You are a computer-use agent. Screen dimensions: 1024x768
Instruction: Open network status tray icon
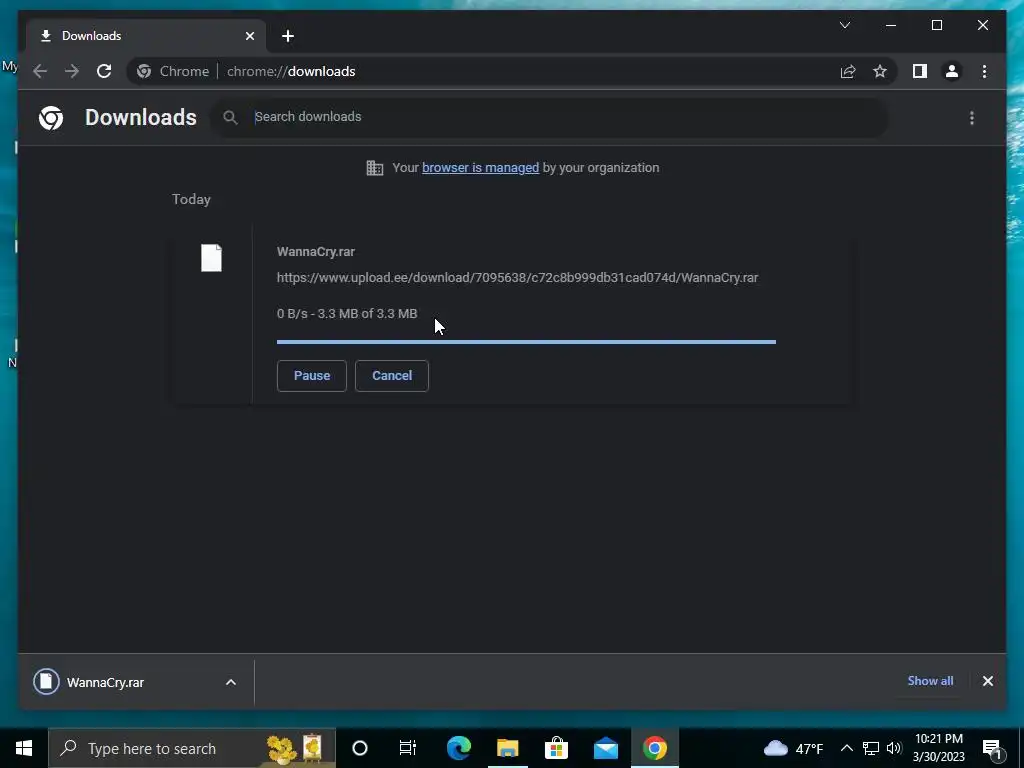point(871,748)
